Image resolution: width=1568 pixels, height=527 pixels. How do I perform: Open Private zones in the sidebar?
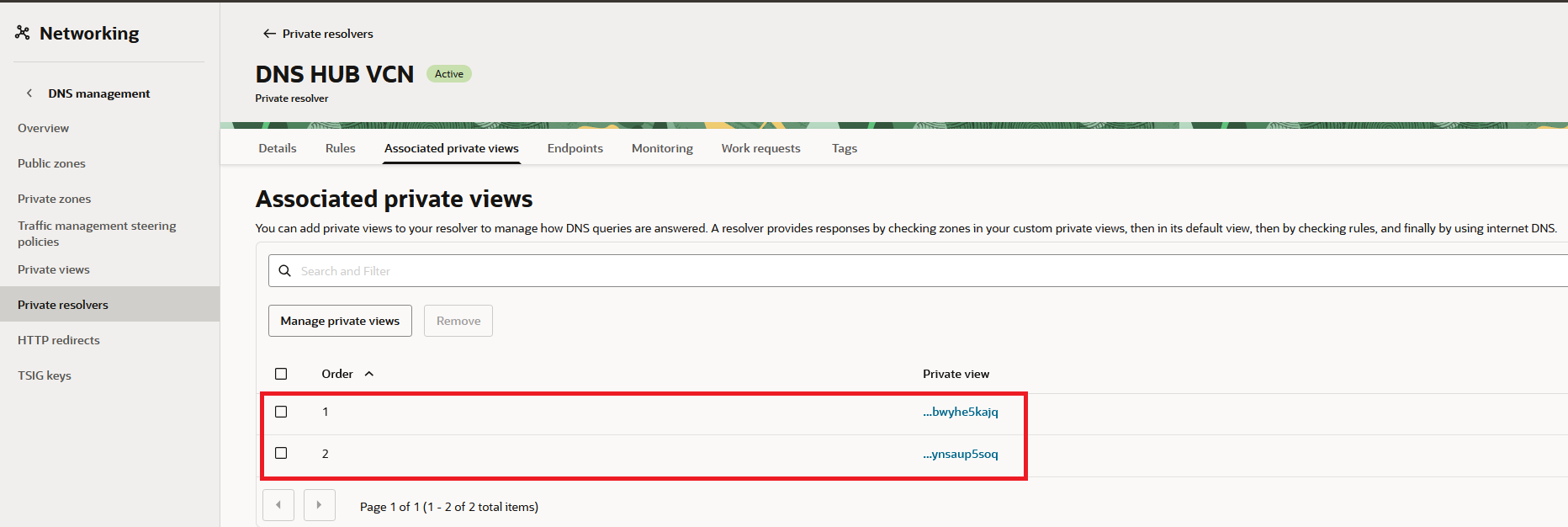pyautogui.click(x=55, y=199)
